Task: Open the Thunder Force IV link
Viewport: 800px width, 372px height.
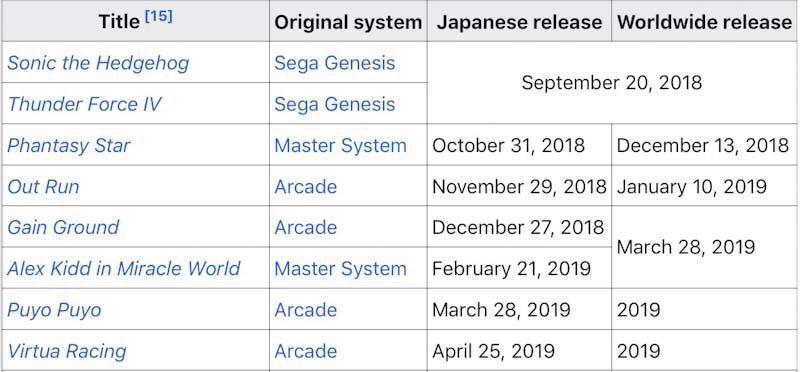Action: pyautogui.click(x=84, y=104)
